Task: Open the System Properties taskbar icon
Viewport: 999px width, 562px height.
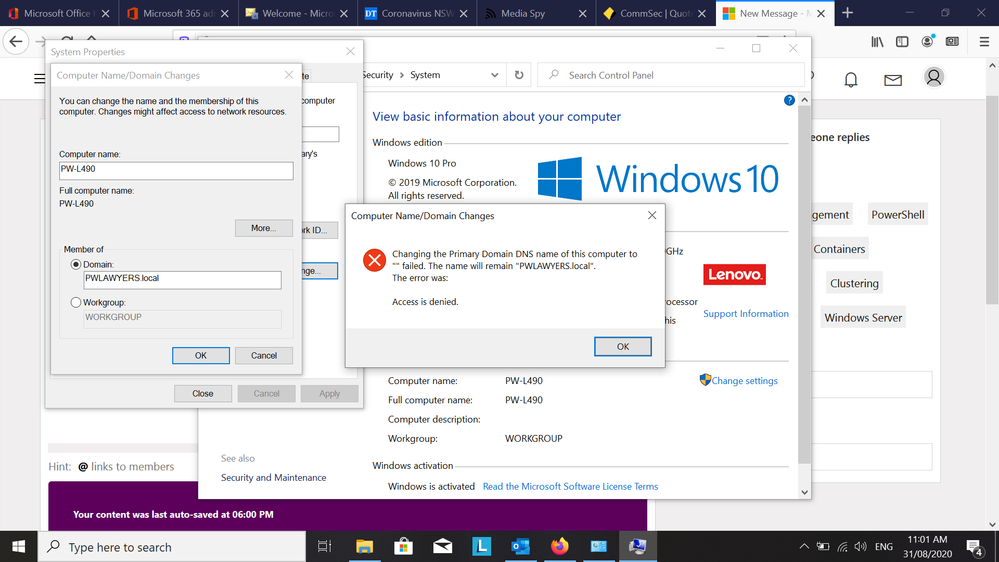Action: [x=638, y=547]
